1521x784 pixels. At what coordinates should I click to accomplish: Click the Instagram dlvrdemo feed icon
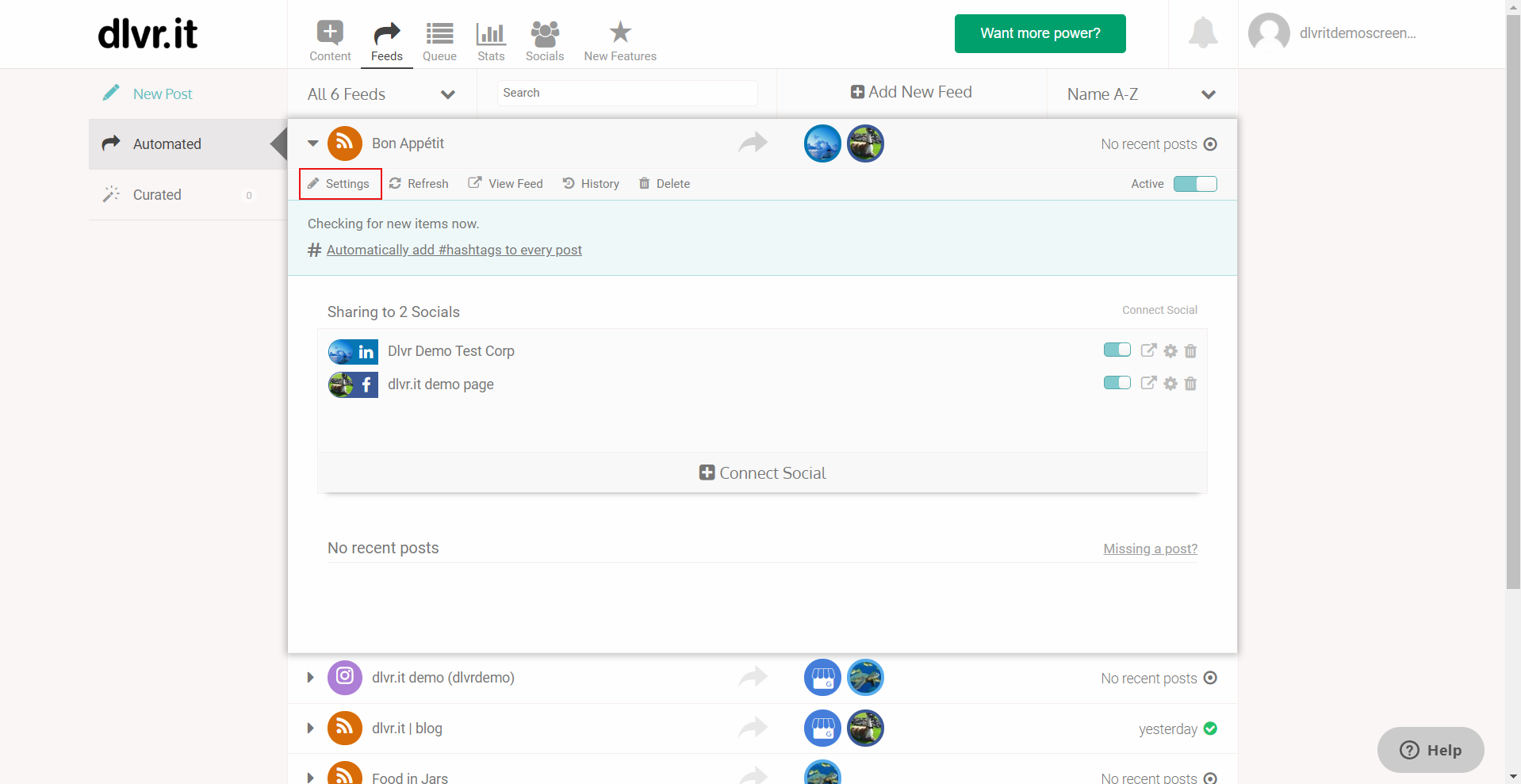[344, 677]
